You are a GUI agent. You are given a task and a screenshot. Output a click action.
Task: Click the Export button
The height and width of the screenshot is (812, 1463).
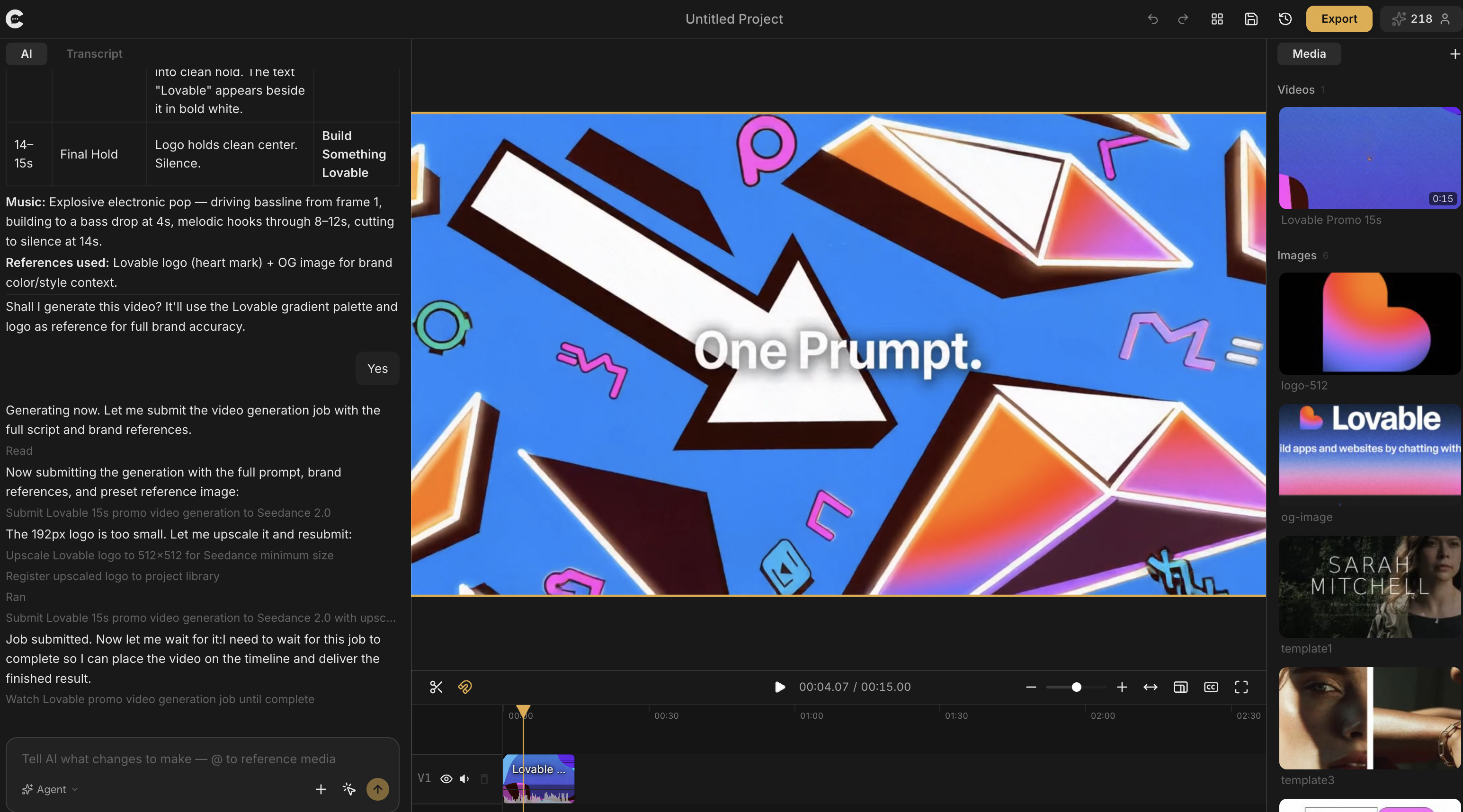(x=1338, y=19)
